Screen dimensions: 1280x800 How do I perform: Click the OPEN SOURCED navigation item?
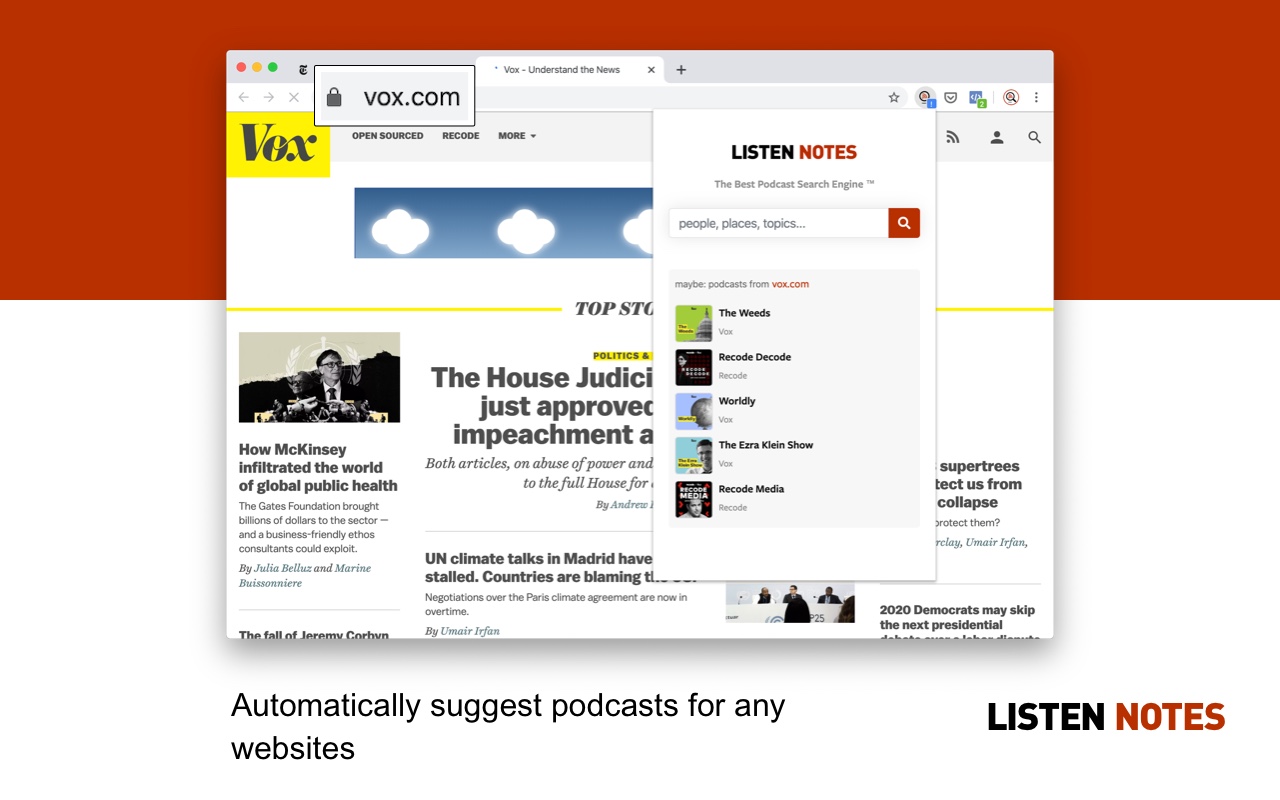388,135
